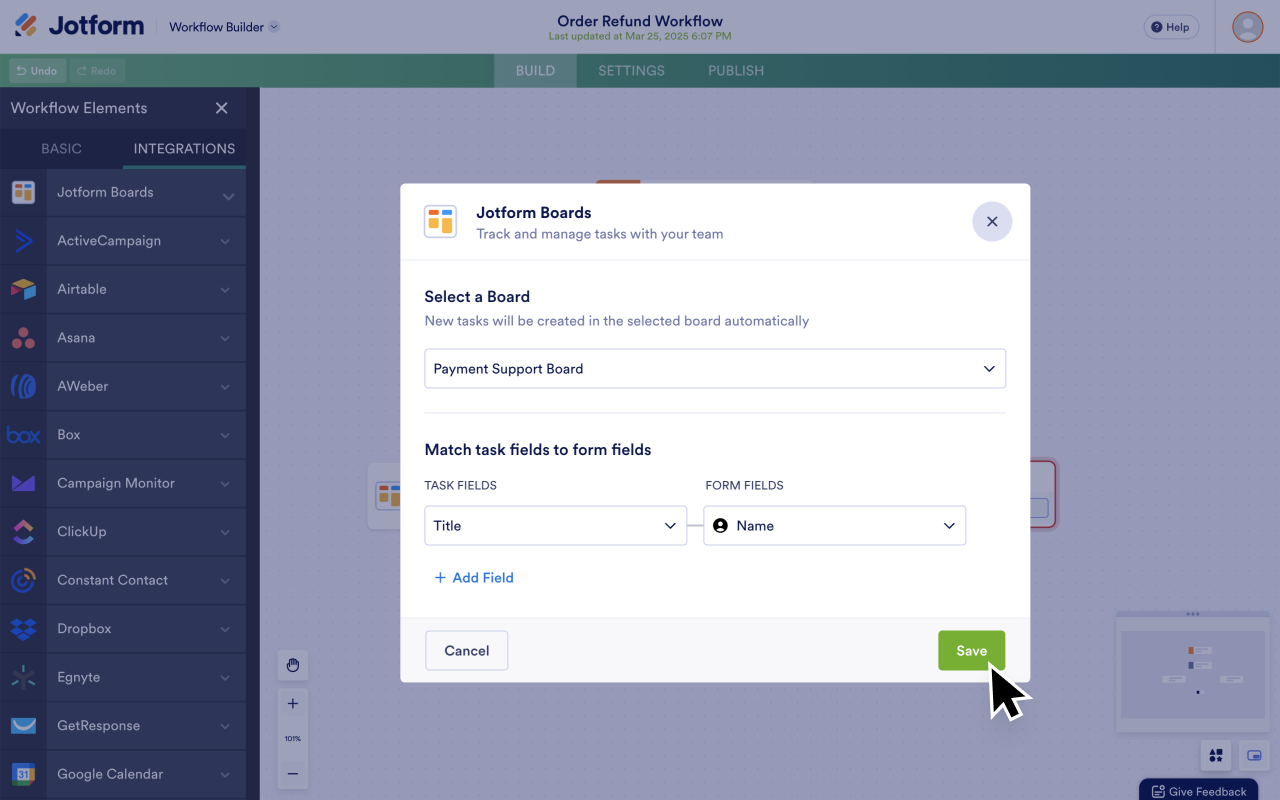Toggle the minimap display icon

click(1254, 755)
